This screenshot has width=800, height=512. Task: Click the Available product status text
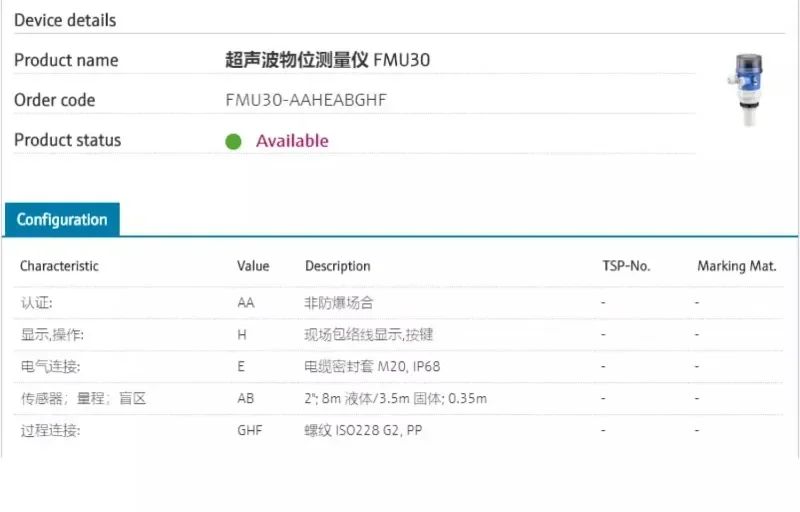292,141
